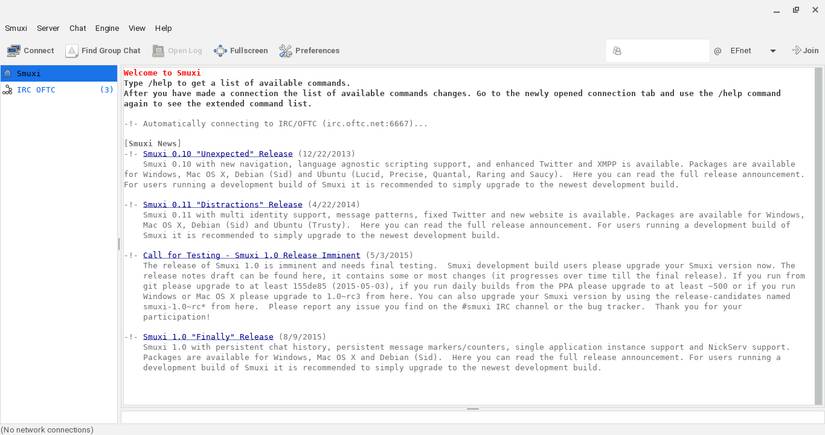This screenshot has width=825, height=435.
Task: Select the Smuxi home tab icon
Action: pos(7,74)
